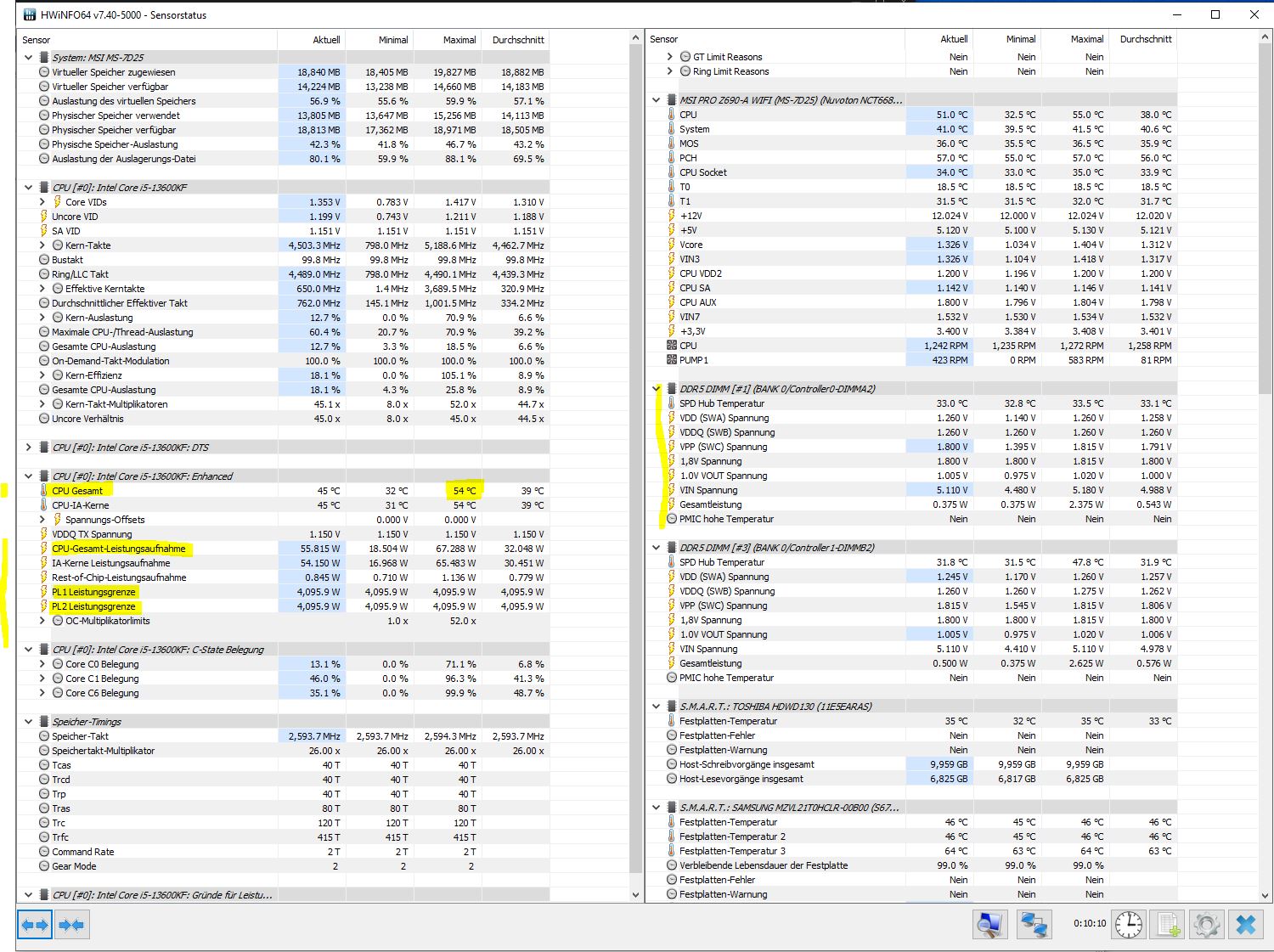Click the thermometer icon beside Festplatten-Temperatur 3
Screen dimensions: 1274x952
click(x=671, y=851)
